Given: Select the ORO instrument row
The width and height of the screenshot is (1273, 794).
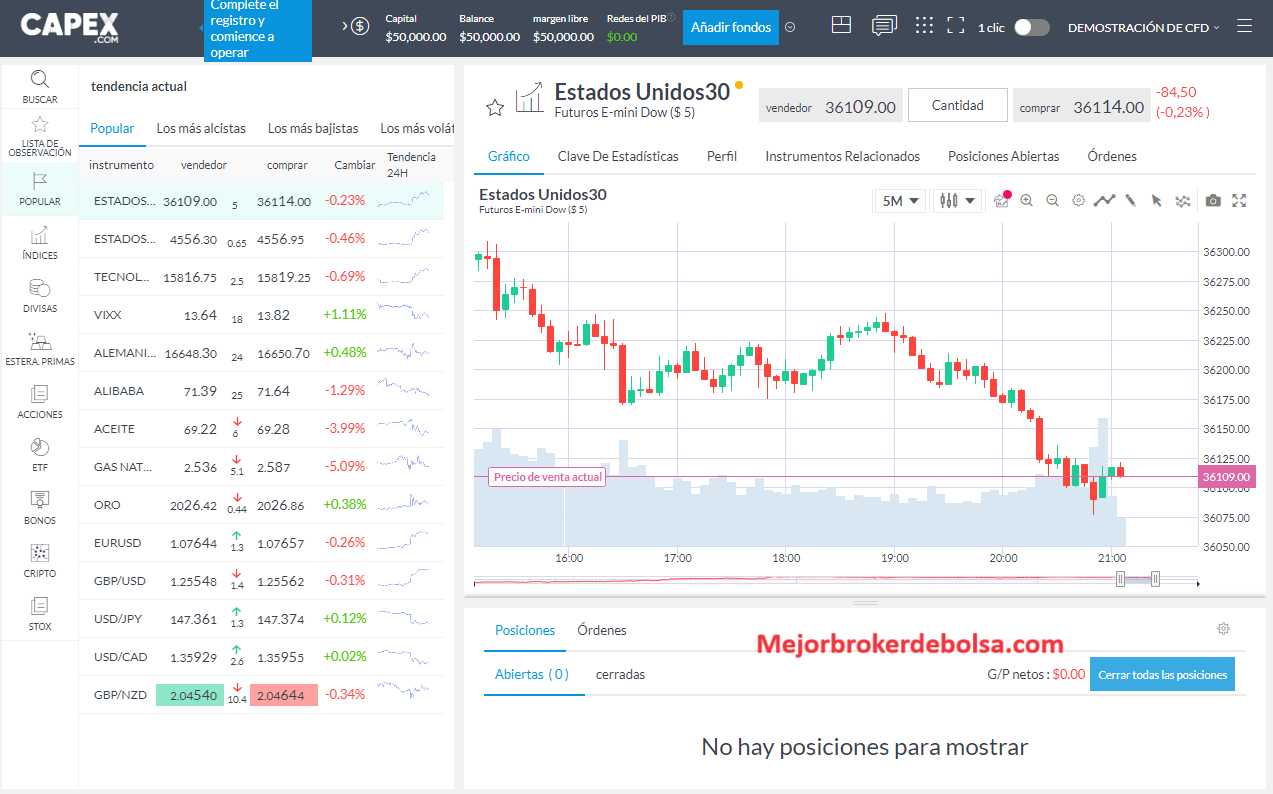Looking at the screenshot, I should coord(261,505).
